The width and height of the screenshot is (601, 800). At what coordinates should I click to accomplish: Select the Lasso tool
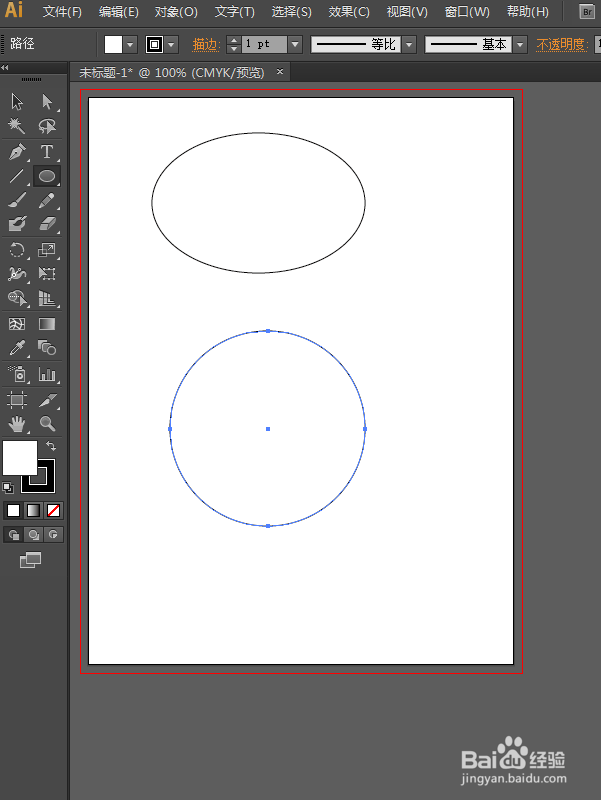(47, 126)
